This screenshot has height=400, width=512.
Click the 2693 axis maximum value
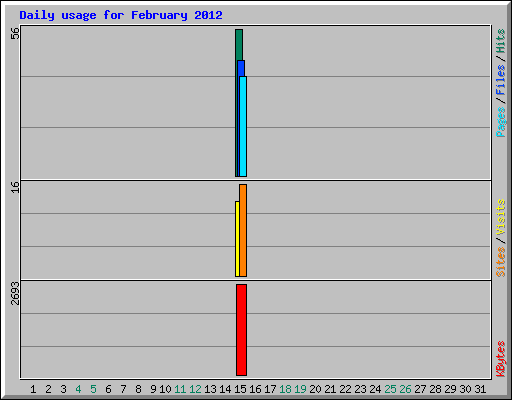[15, 293]
